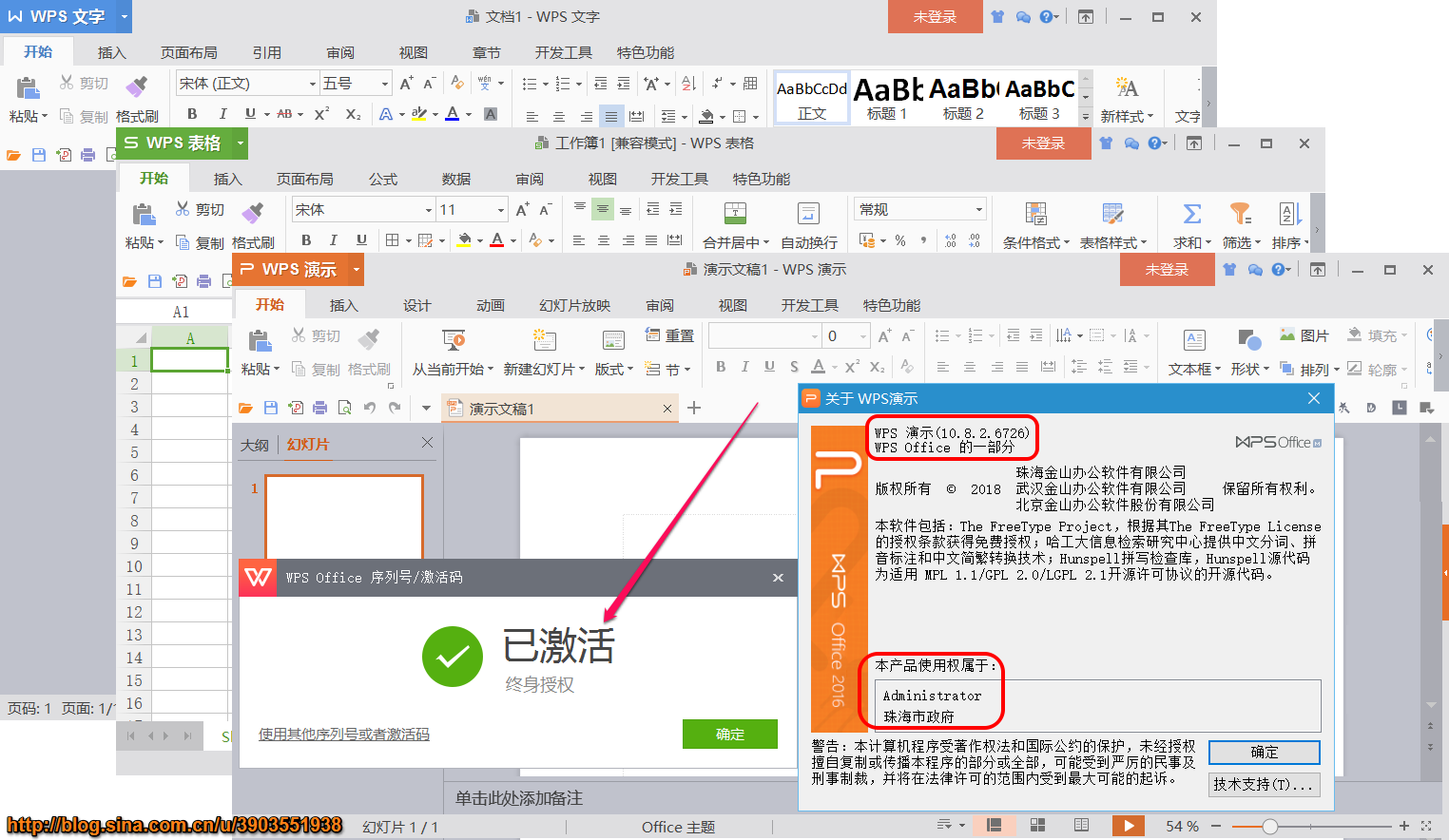The width and height of the screenshot is (1449, 840).
Task: Click 未登录 button in WPS 文字 title bar
Action: 935,16
